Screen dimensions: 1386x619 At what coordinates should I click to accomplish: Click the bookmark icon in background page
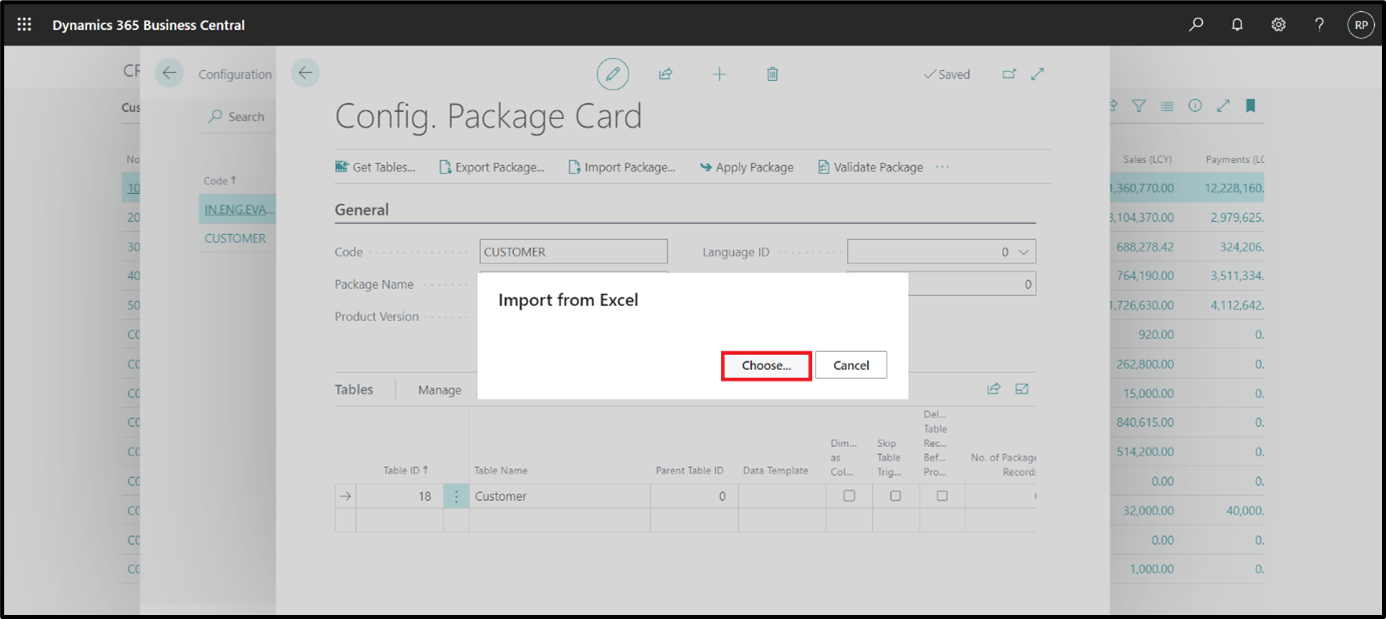click(x=1251, y=105)
